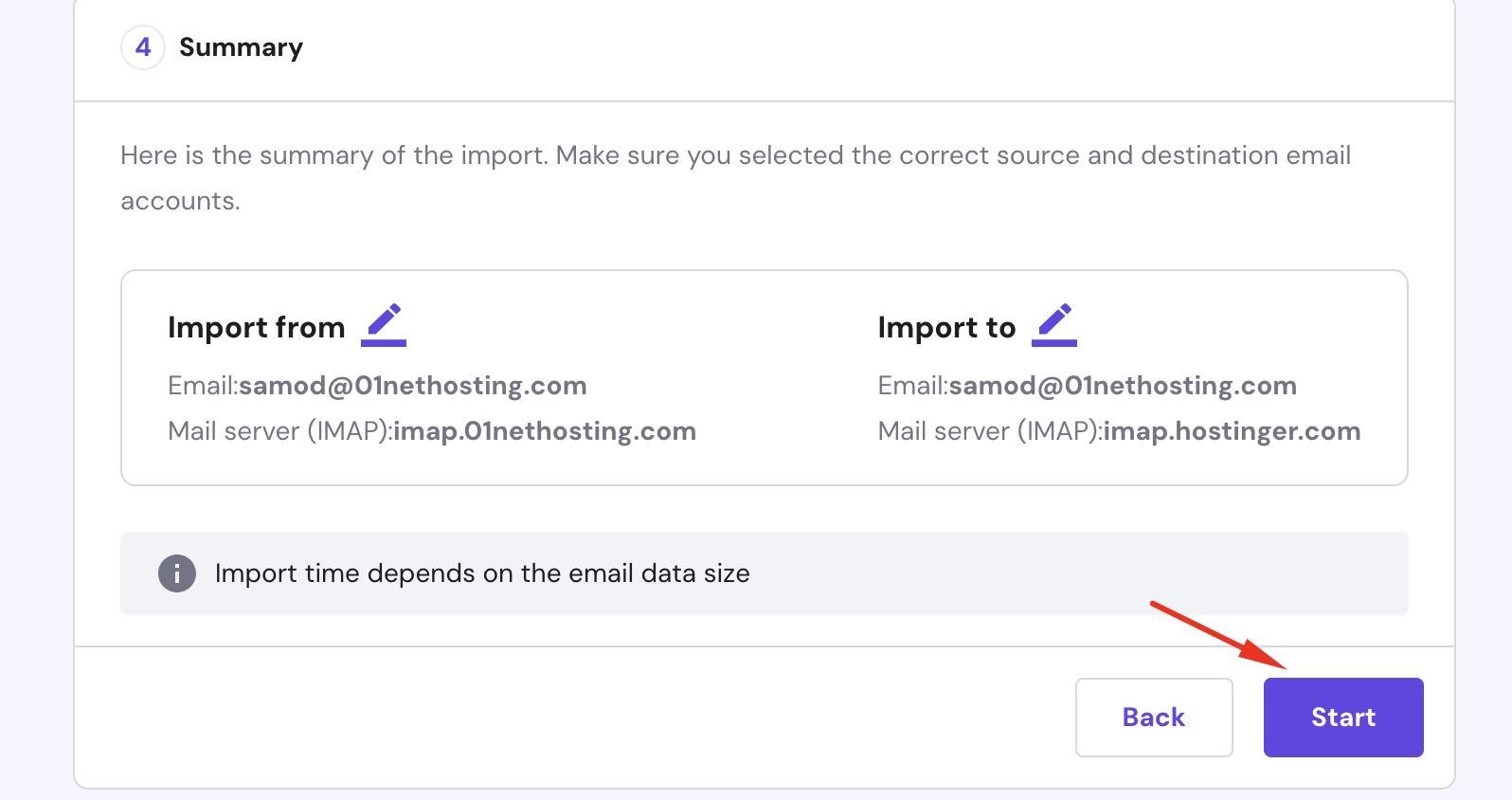Viewport: 1512px width, 800px height.
Task: Select destination mail server imap.hostinger.com
Action: point(1232,431)
